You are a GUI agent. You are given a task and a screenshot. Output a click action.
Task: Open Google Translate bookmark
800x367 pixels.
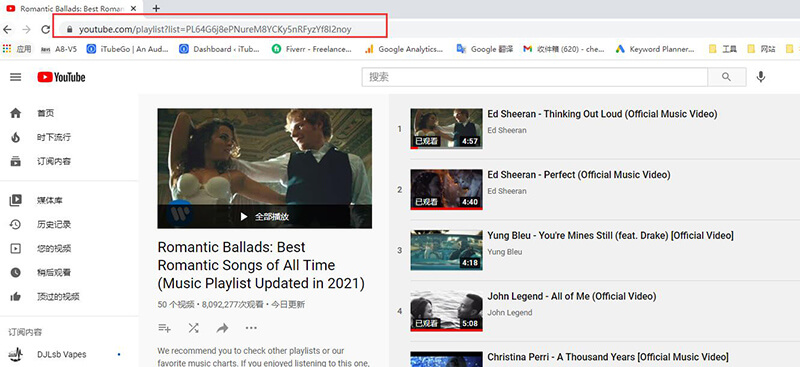point(485,49)
